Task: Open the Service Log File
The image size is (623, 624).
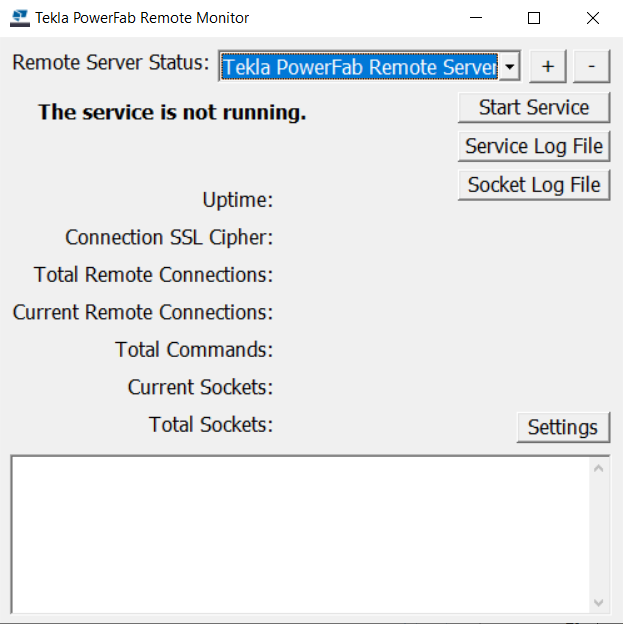Action: click(x=534, y=146)
